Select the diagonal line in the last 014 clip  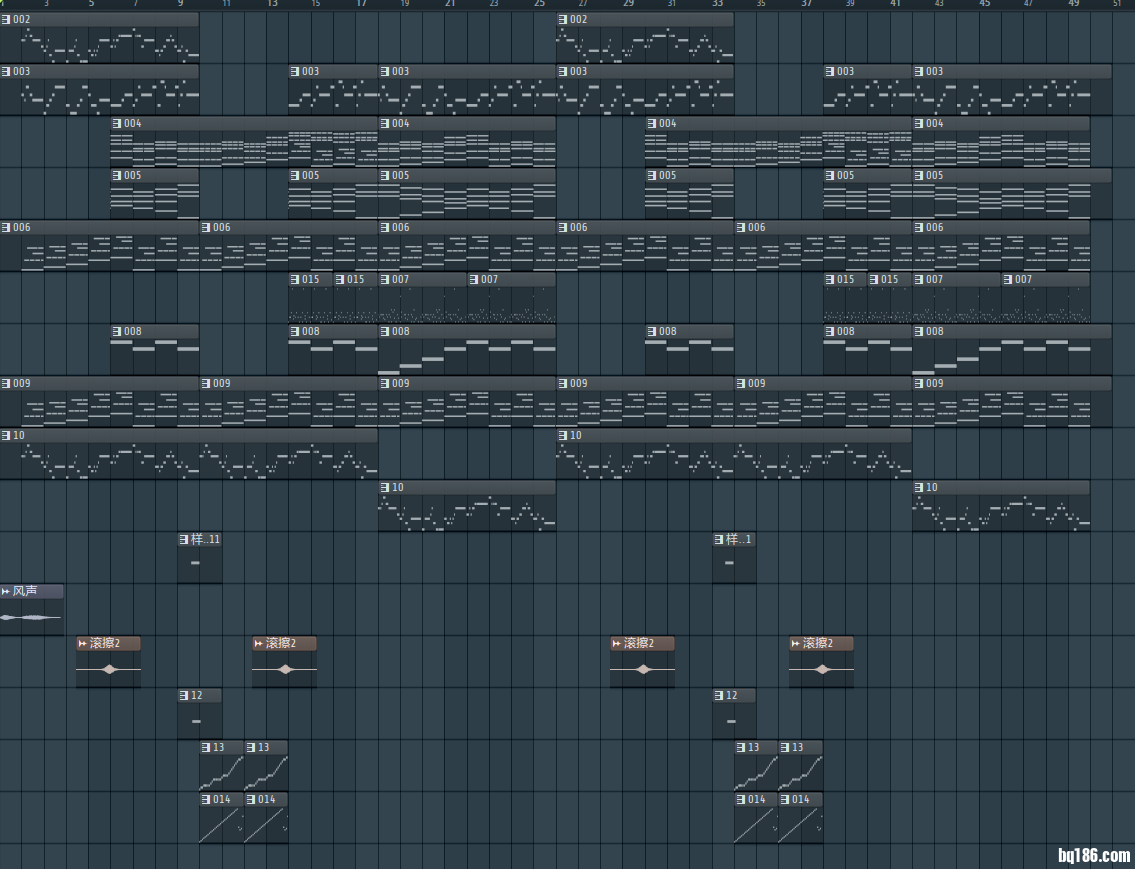[800, 824]
